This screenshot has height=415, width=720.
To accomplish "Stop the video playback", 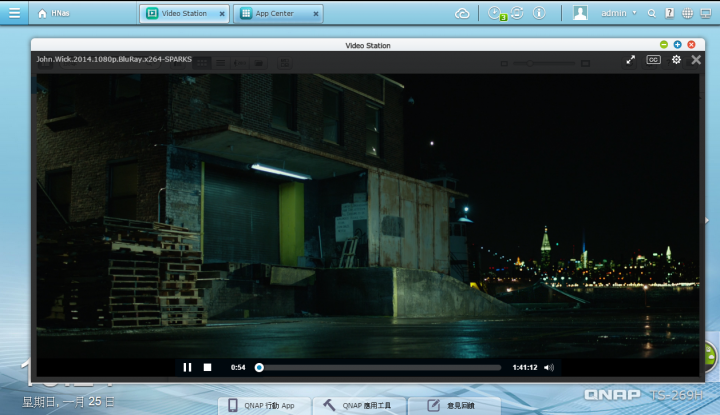I will (x=208, y=367).
